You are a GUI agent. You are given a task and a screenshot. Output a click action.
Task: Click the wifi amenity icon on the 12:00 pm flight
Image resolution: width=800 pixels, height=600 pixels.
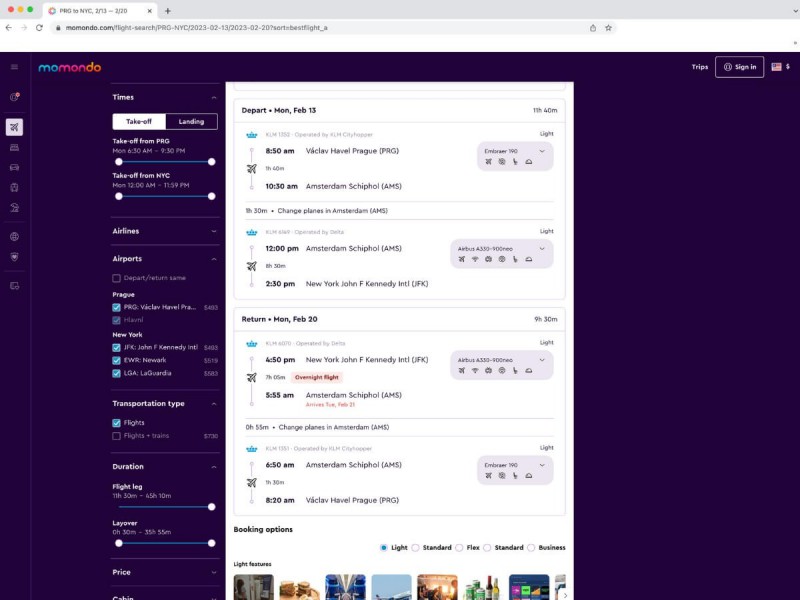475,259
